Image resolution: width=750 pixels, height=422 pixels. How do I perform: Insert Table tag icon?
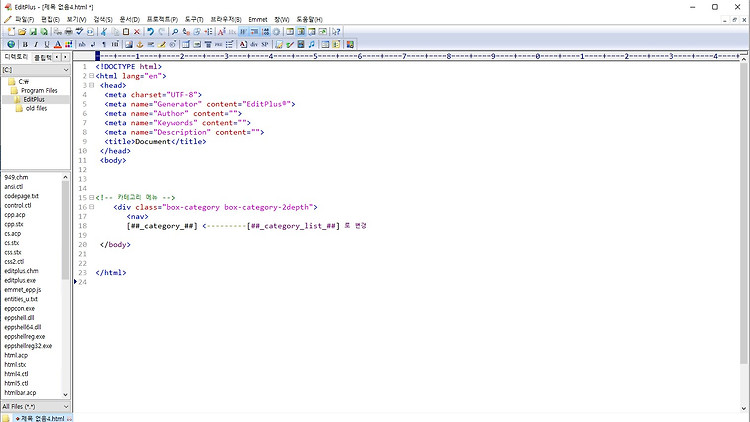pyautogui.click(x=186, y=44)
